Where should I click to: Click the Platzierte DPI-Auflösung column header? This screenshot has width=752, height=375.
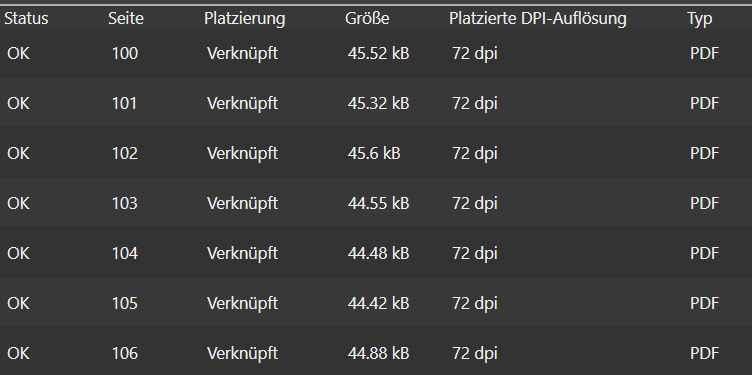(538, 19)
